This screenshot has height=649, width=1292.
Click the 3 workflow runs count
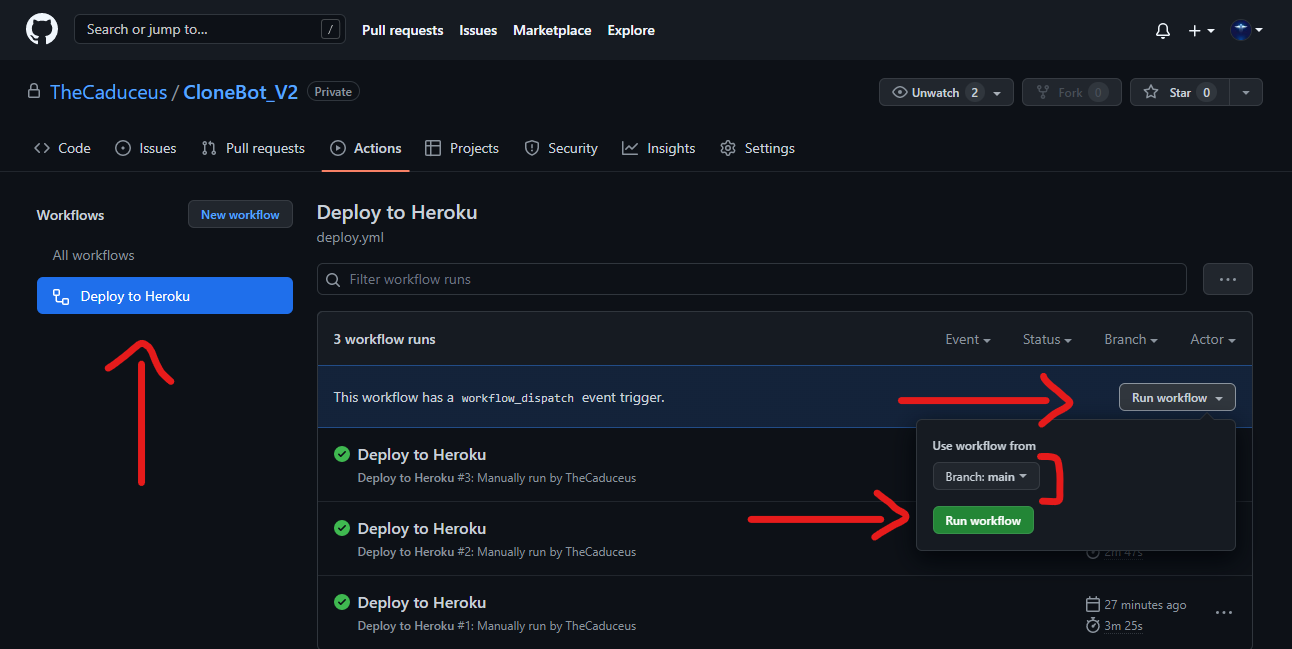(x=385, y=340)
